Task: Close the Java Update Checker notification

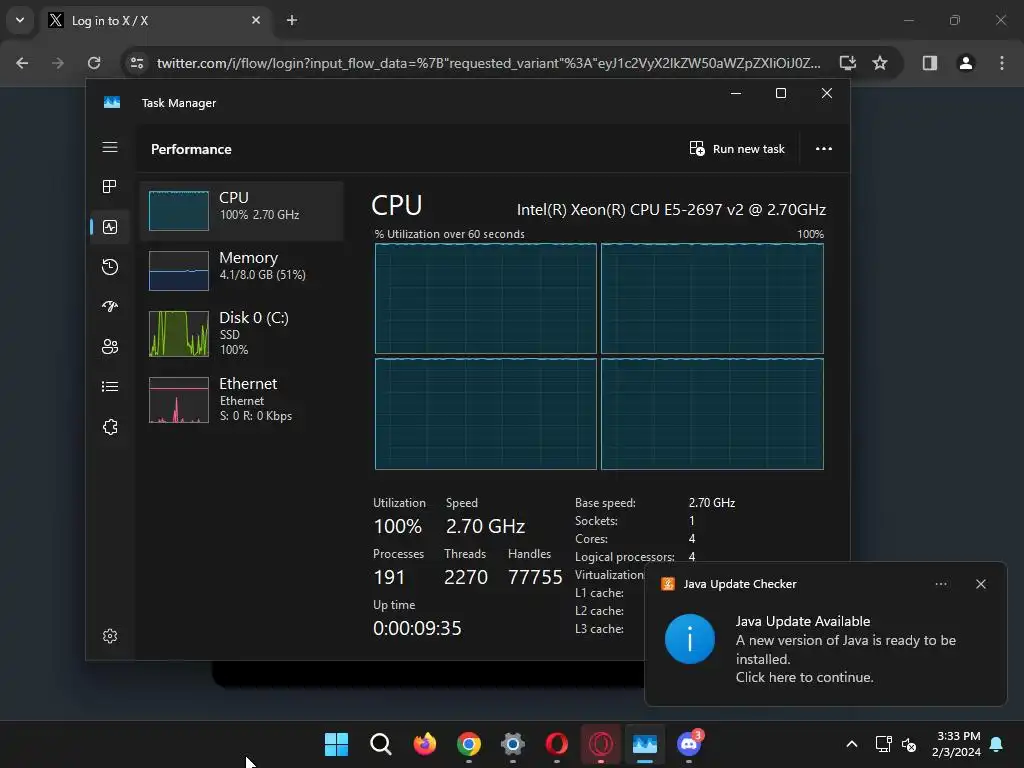Action: pos(980,584)
